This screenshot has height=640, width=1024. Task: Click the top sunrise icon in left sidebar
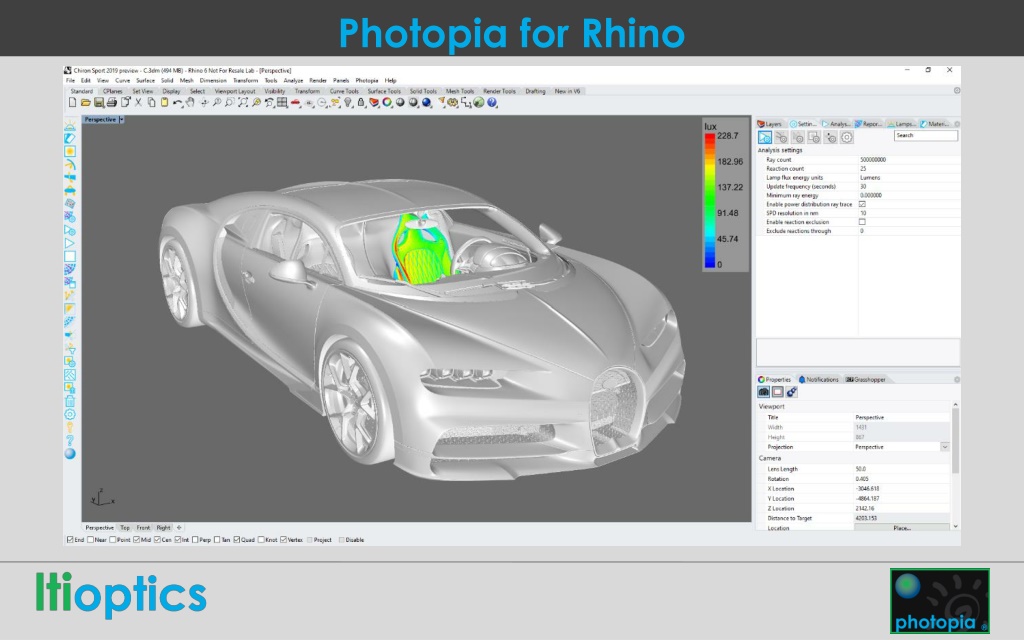coord(70,125)
